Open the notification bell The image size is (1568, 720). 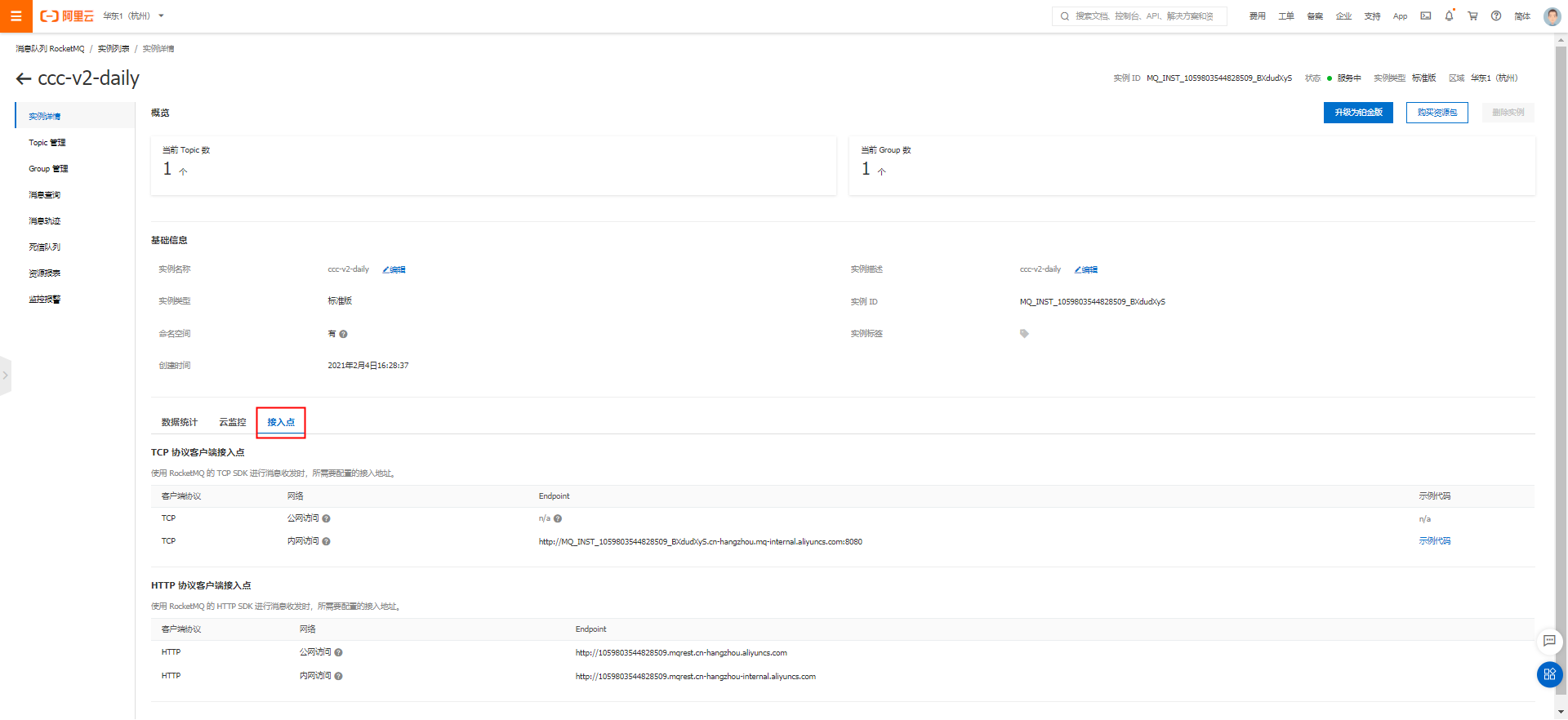[1449, 16]
